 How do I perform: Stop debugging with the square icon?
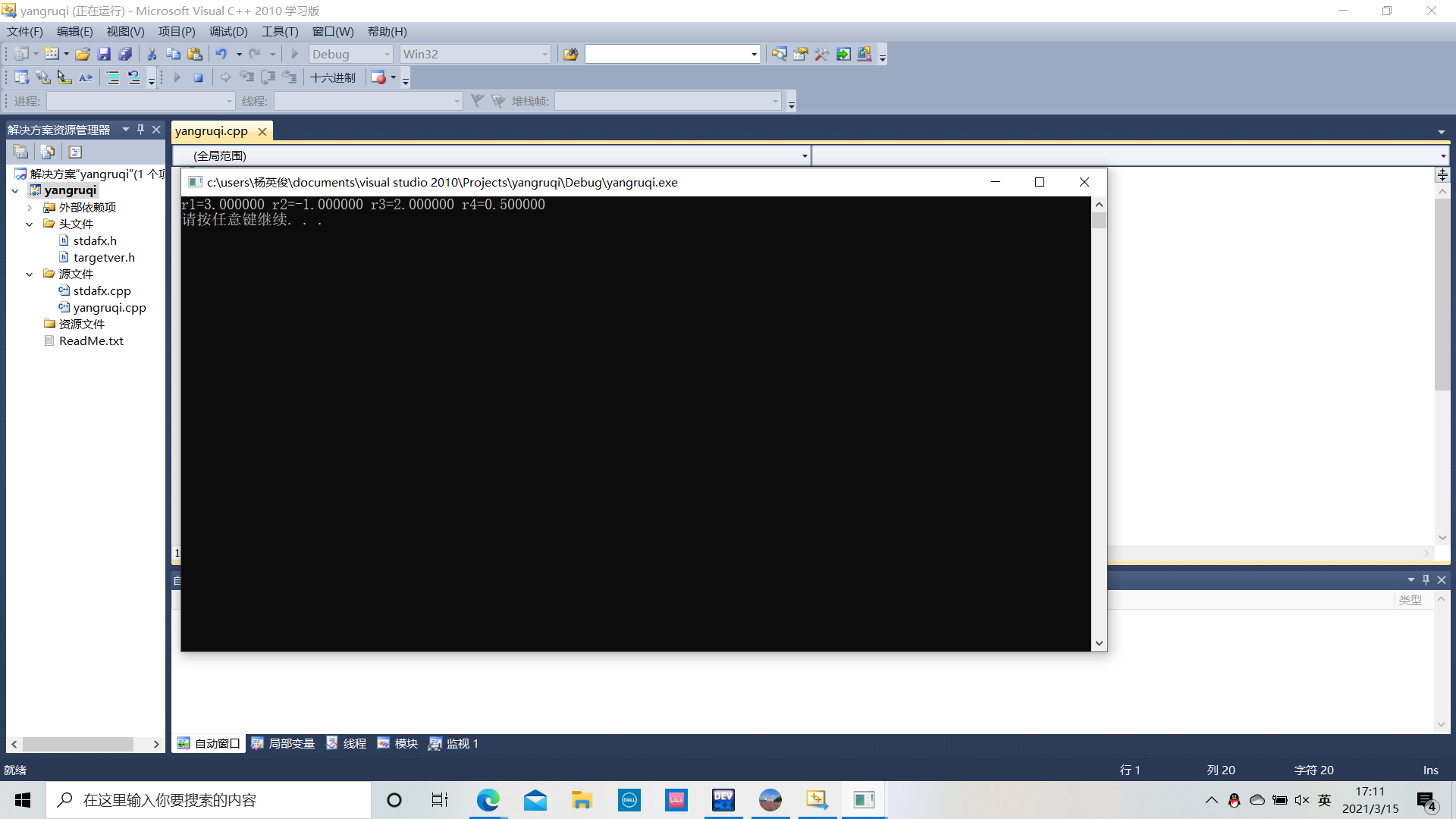(x=198, y=77)
